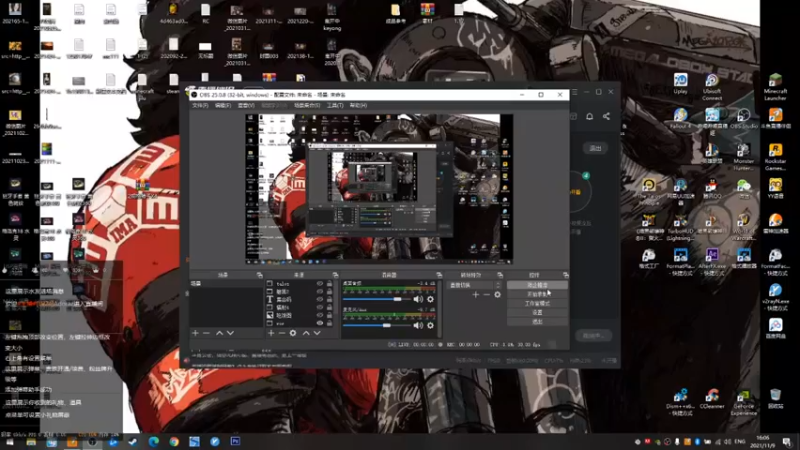Open the Scene Collection (S) menu
This screenshot has width=800, height=450.
click(x=307, y=106)
